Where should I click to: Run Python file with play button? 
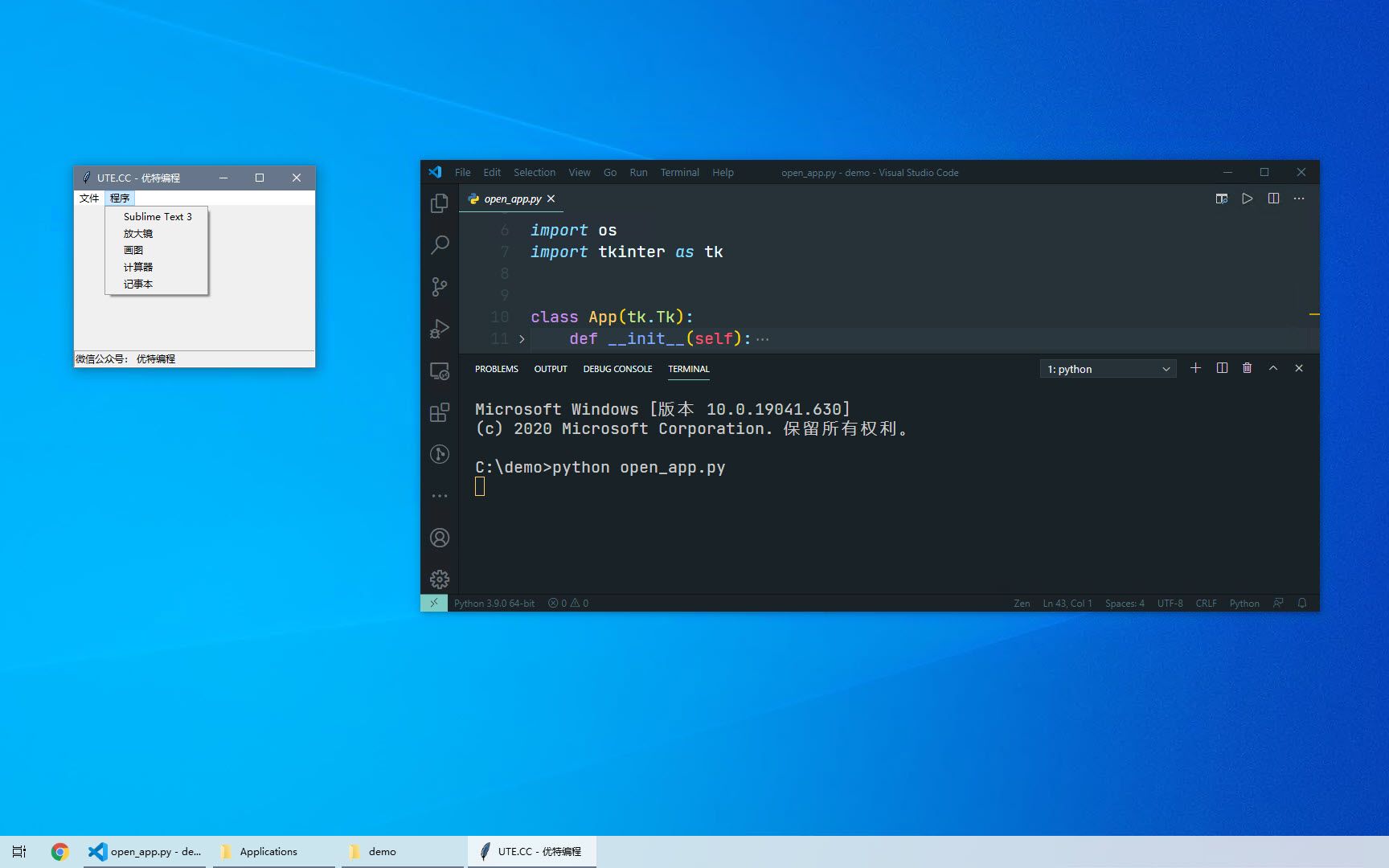tap(1248, 199)
